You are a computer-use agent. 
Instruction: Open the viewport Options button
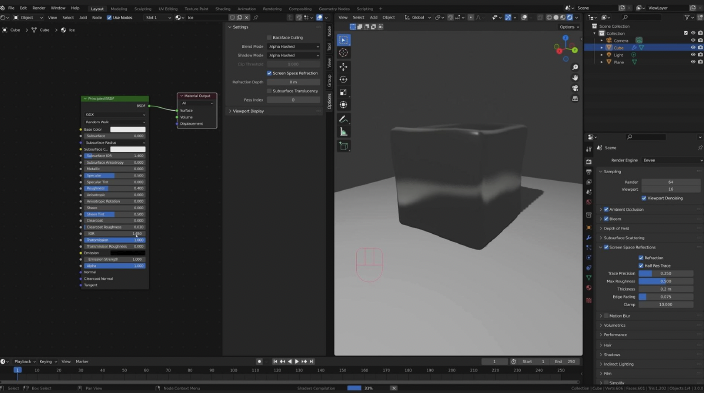click(568, 27)
